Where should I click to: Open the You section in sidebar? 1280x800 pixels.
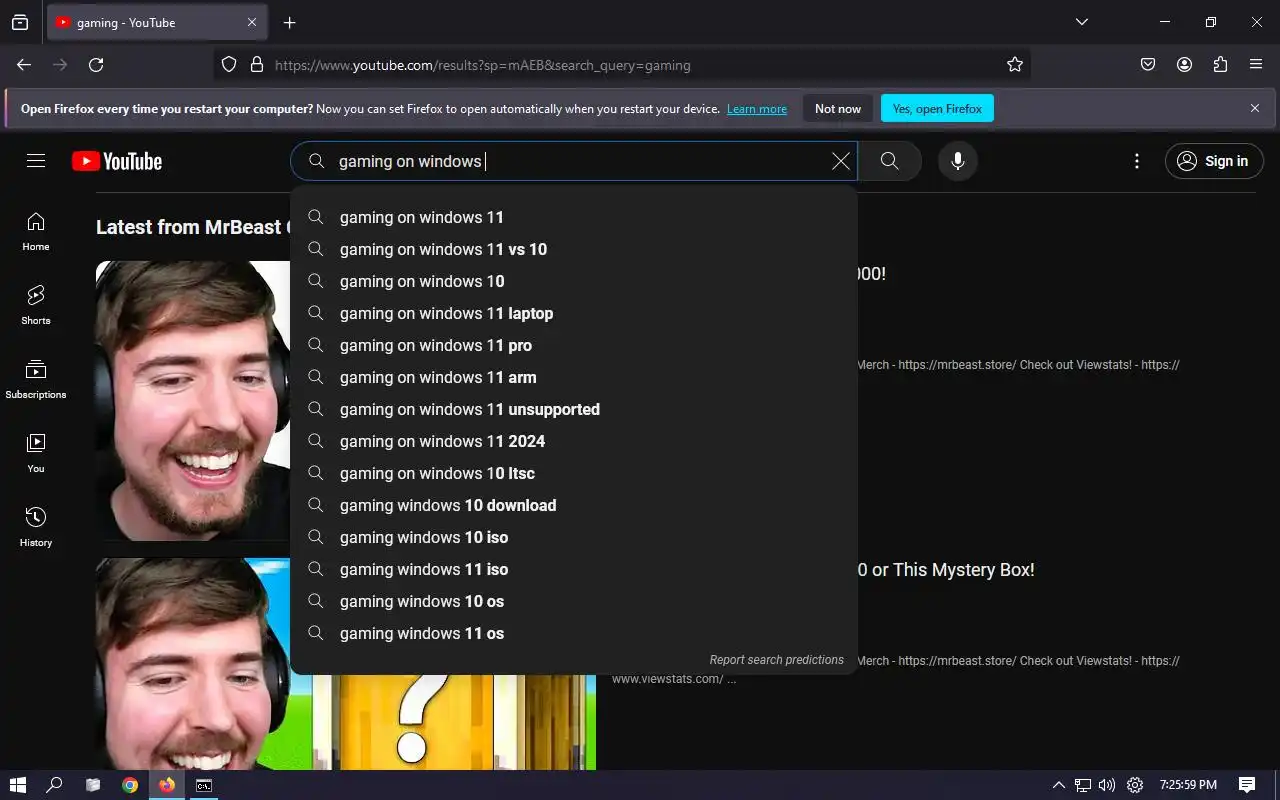pos(36,453)
